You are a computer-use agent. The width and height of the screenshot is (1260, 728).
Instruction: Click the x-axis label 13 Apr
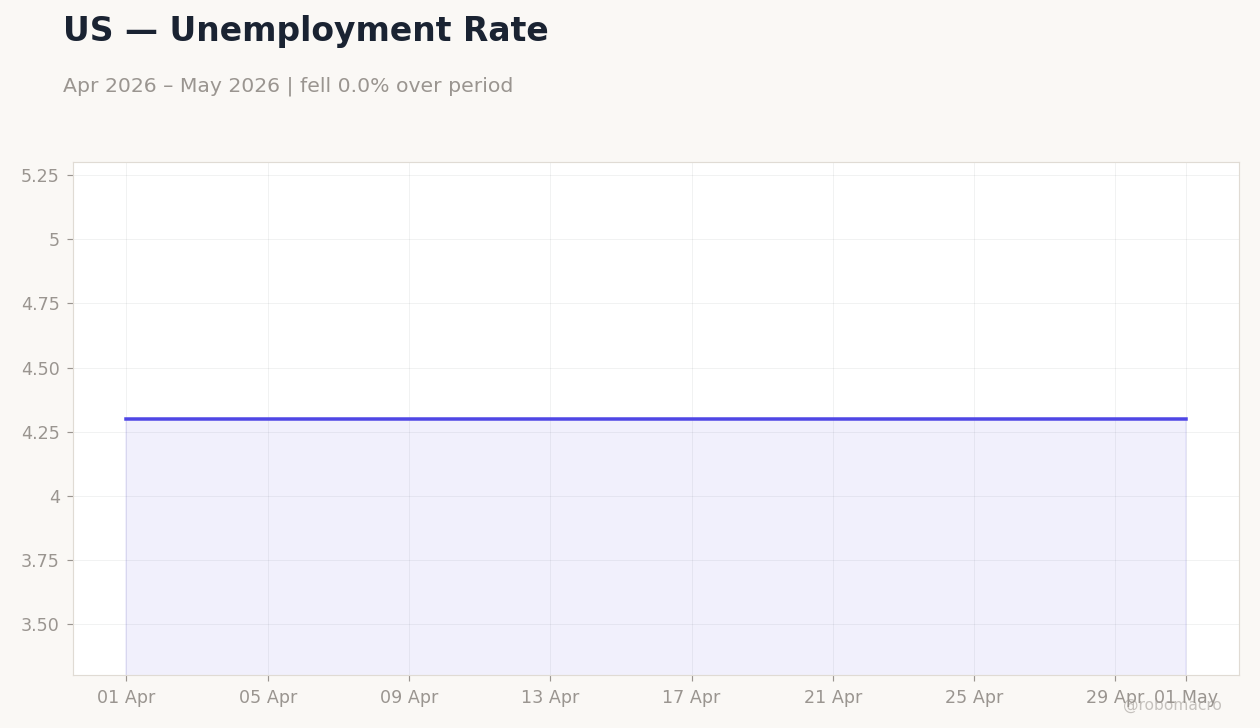550,698
